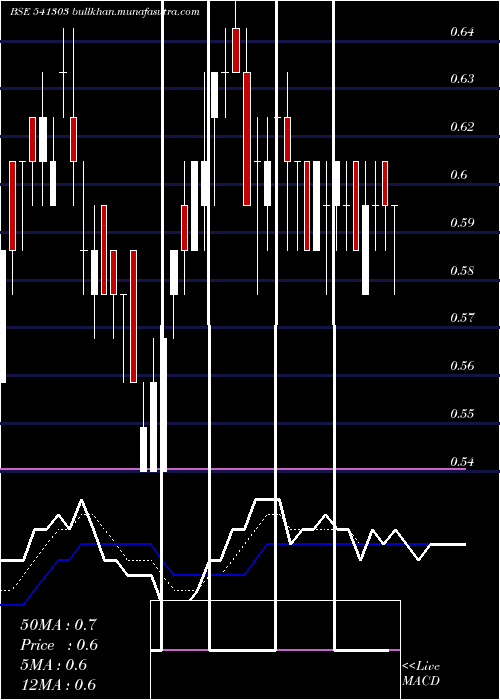This screenshot has height=700, width=500.
Task: Click the 5MA : 0.6 value
Action: [x=54, y=665]
